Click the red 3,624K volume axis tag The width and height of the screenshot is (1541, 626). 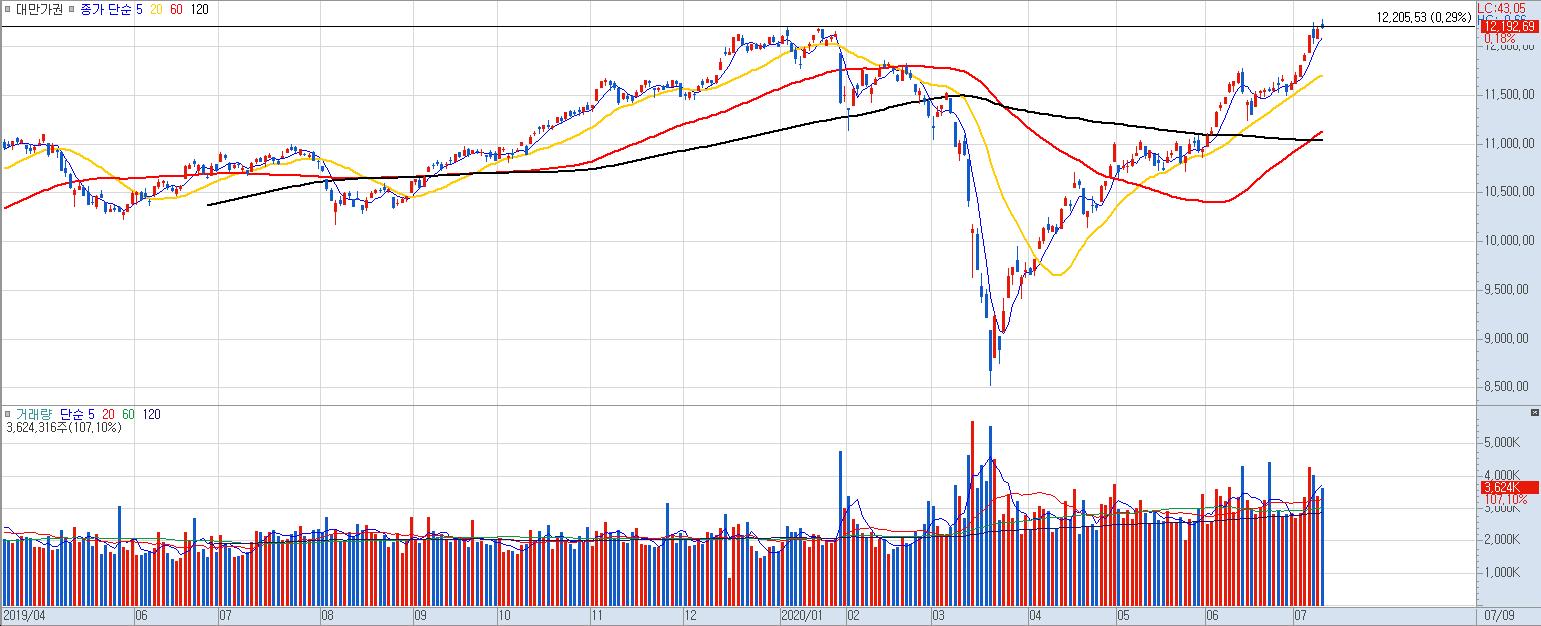click(x=1508, y=487)
